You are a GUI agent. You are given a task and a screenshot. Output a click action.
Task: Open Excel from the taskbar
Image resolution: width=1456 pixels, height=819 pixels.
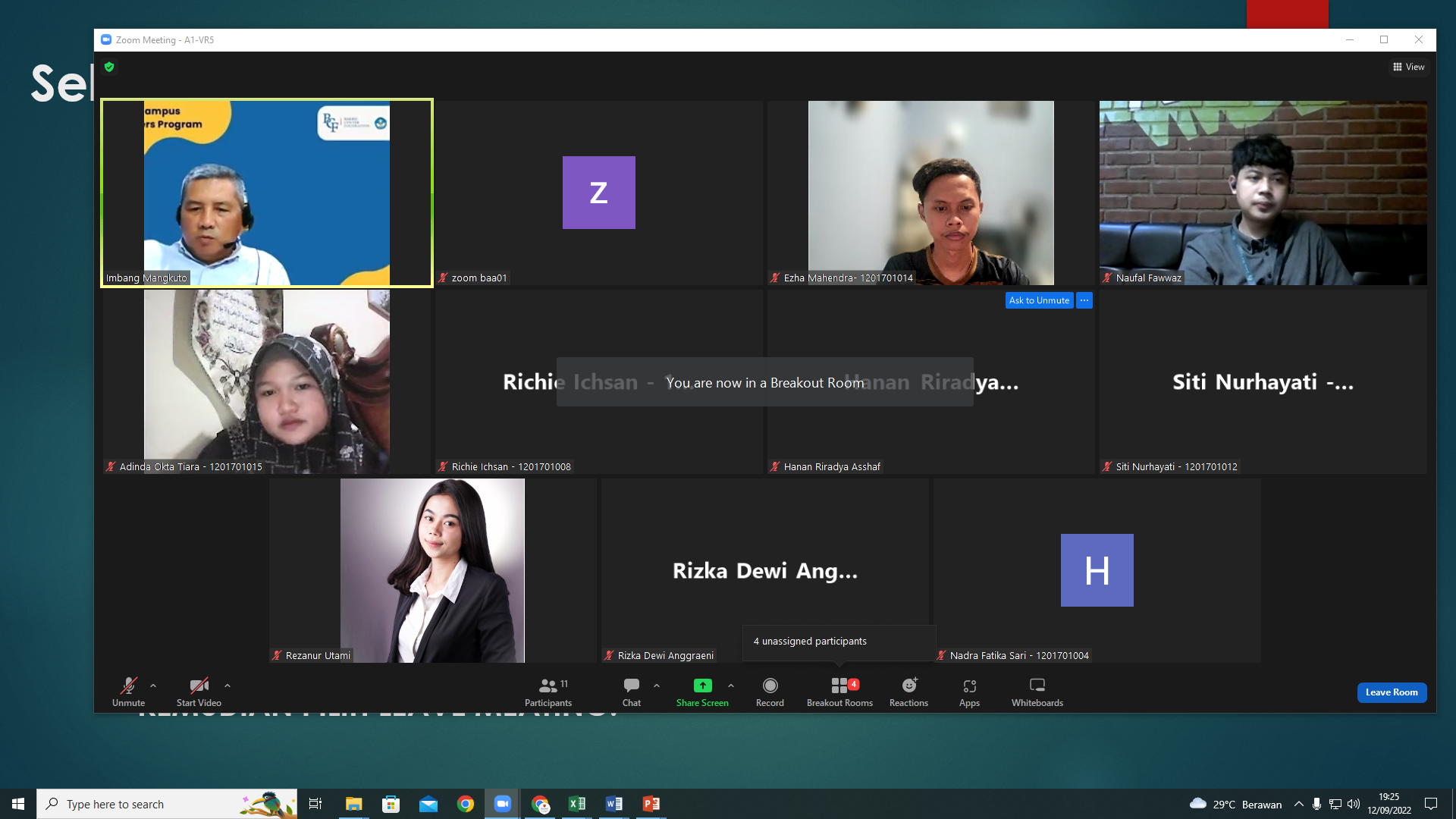tap(577, 804)
